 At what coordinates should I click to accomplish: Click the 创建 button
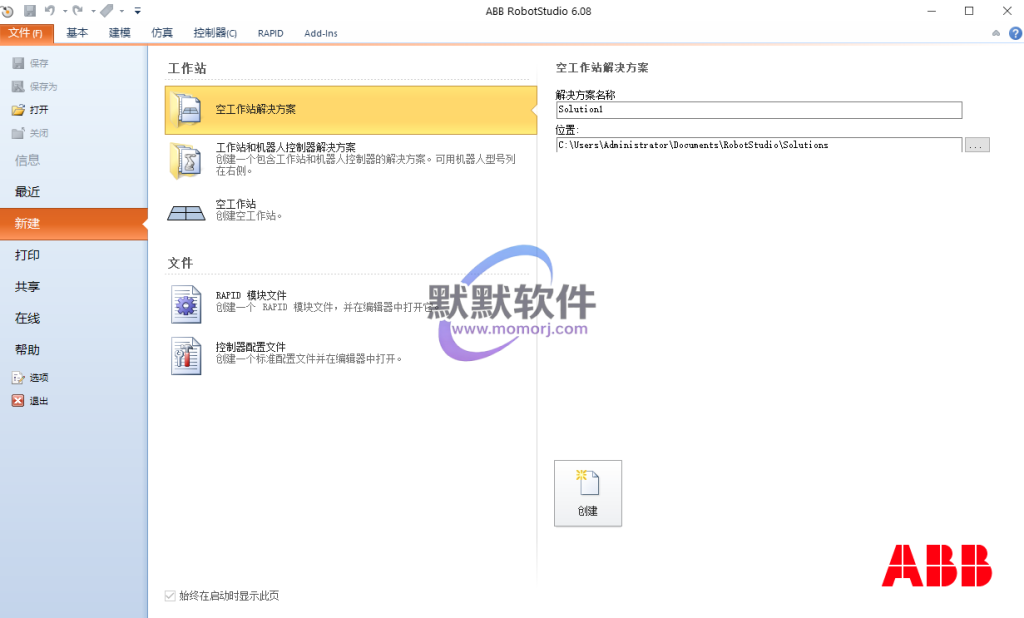pos(588,493)
